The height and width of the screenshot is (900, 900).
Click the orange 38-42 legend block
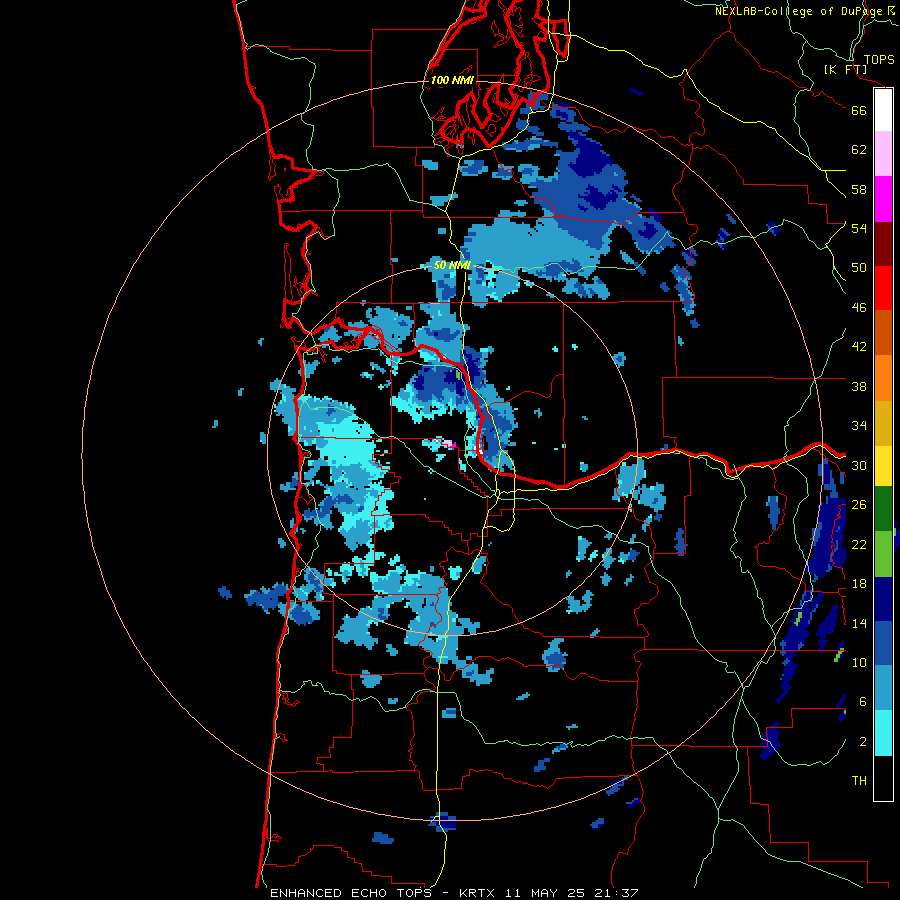click(x=883, y=378)
